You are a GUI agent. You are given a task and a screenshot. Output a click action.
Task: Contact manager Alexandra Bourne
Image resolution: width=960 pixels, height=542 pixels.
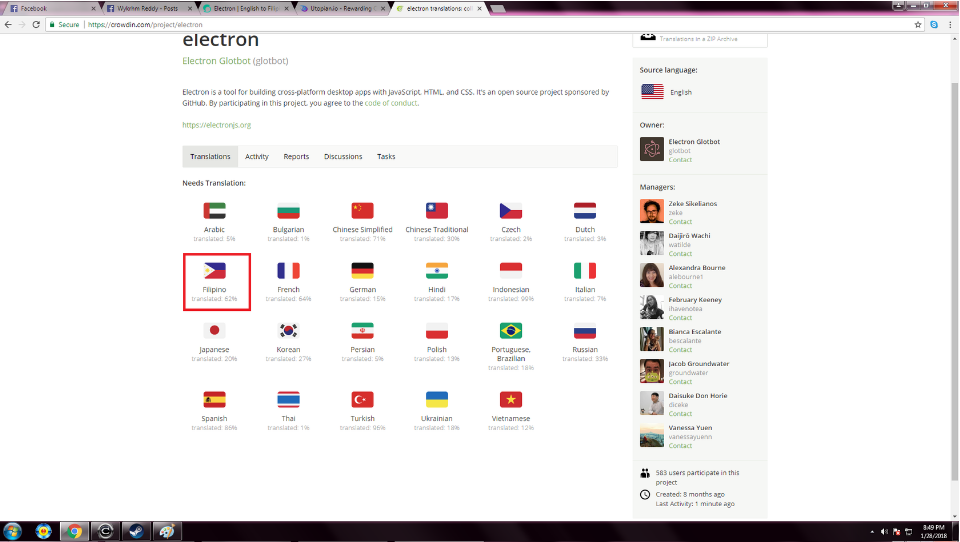pos(680,286)
